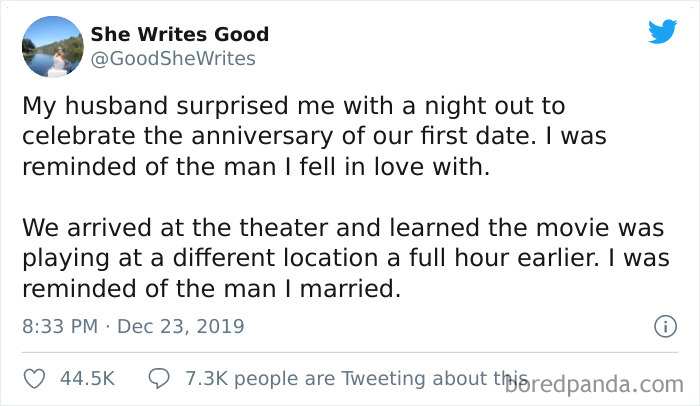Image resolution: width=700 pixels, height=406 pixels.
Task: Open the tweet info circle icon
Action: click(x=662, y=326)
